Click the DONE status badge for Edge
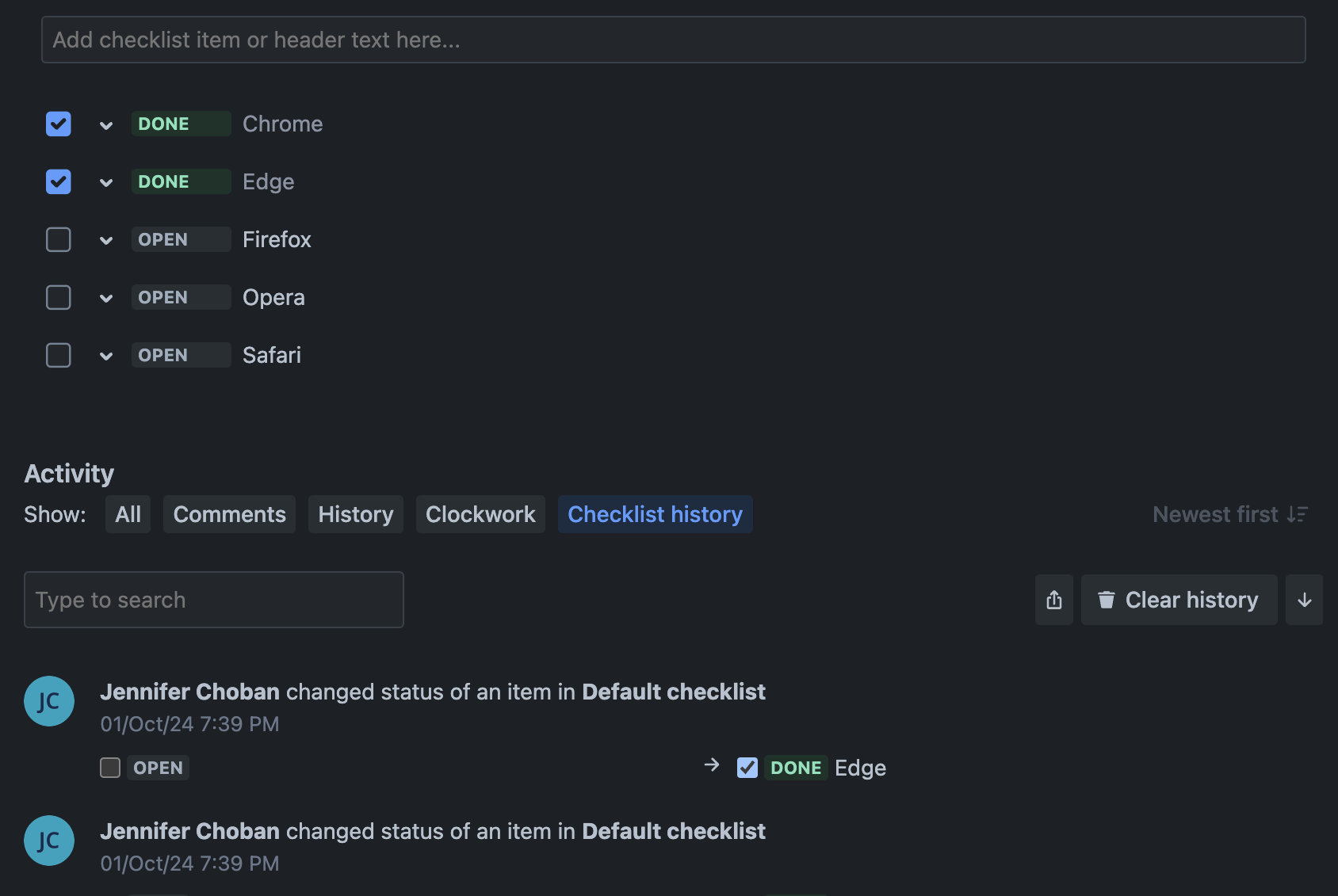This screenshot has width=1338, height=896. click(x=181, y=181)
